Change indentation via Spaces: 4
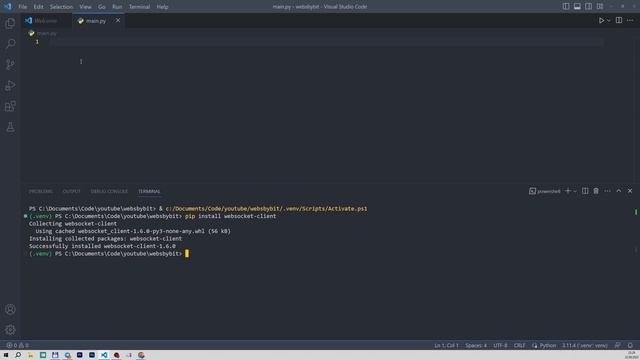 click(x=476, y=345)
